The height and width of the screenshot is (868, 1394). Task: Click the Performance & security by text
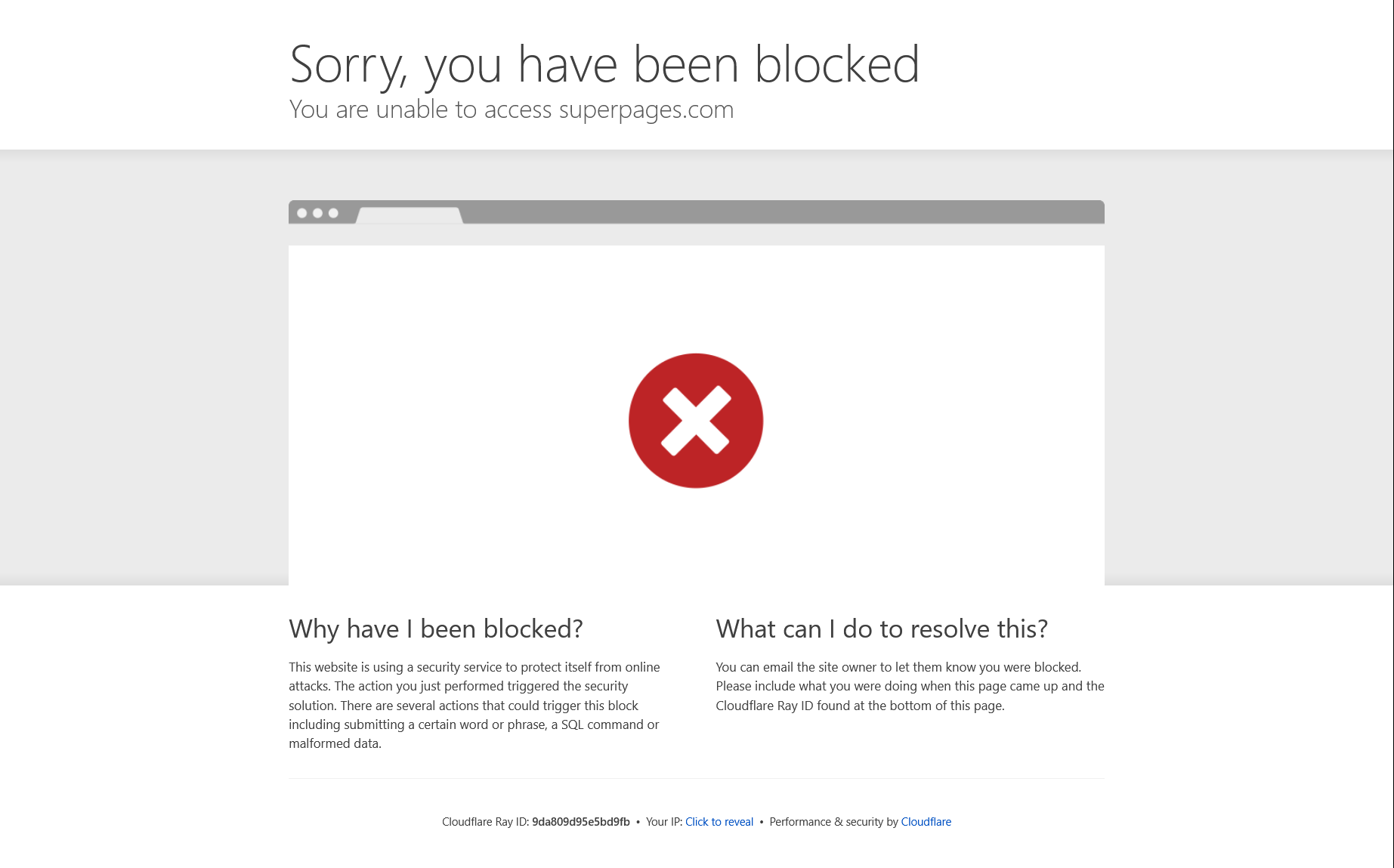(x=834, y=822)
